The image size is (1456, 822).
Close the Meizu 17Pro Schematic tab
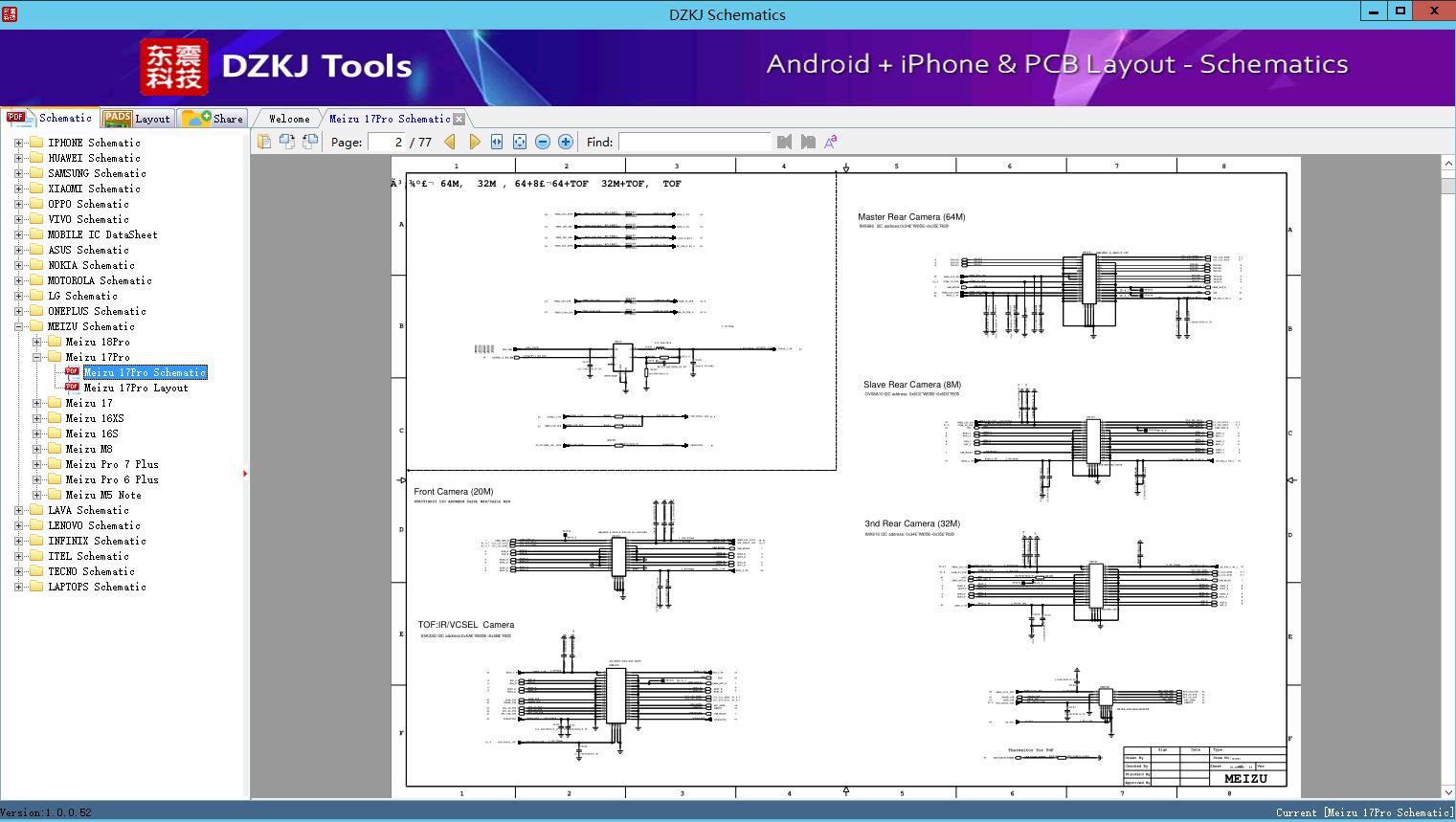tap(459, 119)
